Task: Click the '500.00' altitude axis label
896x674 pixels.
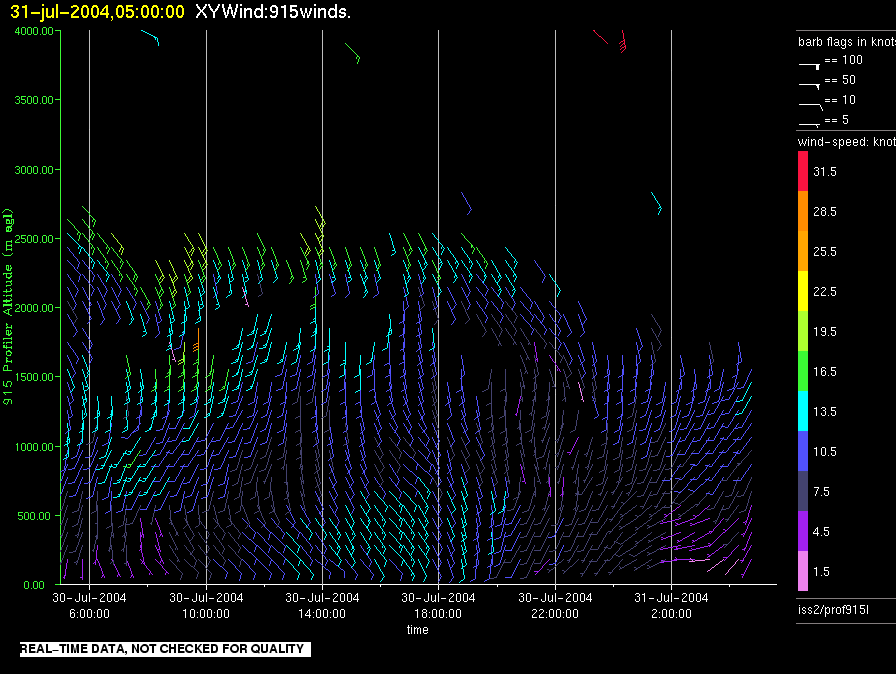Action: (34, 516)
